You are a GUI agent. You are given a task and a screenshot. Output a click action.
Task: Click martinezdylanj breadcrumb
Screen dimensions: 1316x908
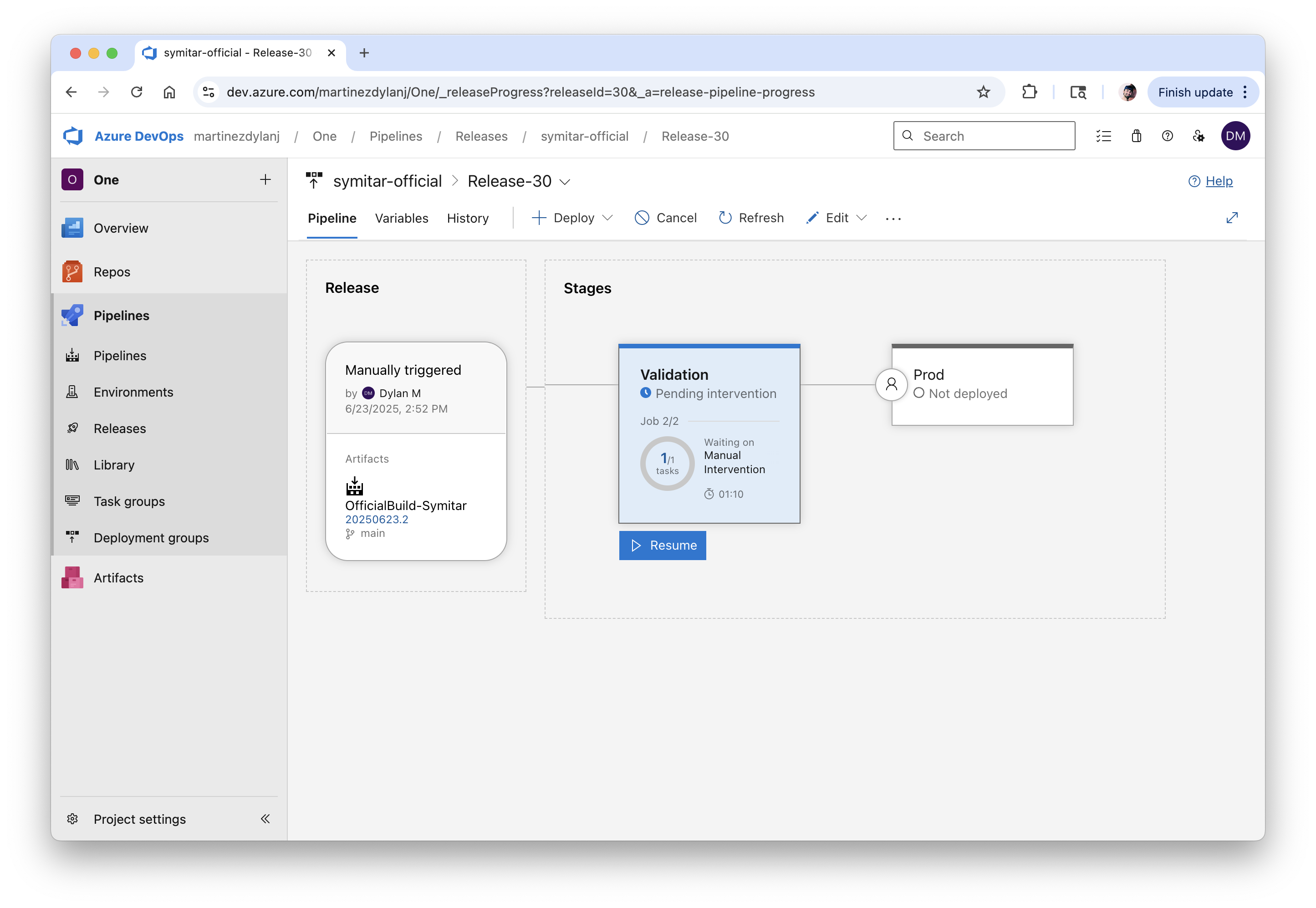[x=237, y=136]
